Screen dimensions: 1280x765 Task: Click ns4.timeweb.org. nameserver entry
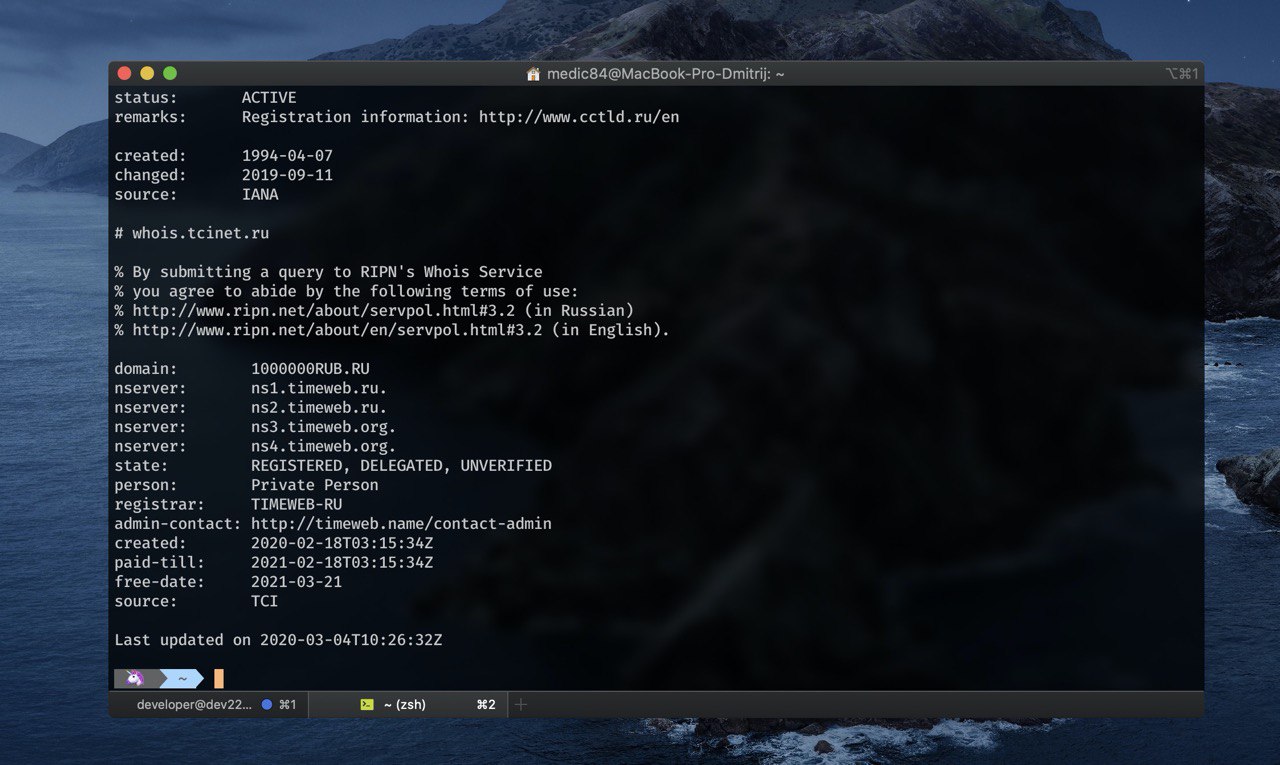pyautogui.click(x=324, y=446)
